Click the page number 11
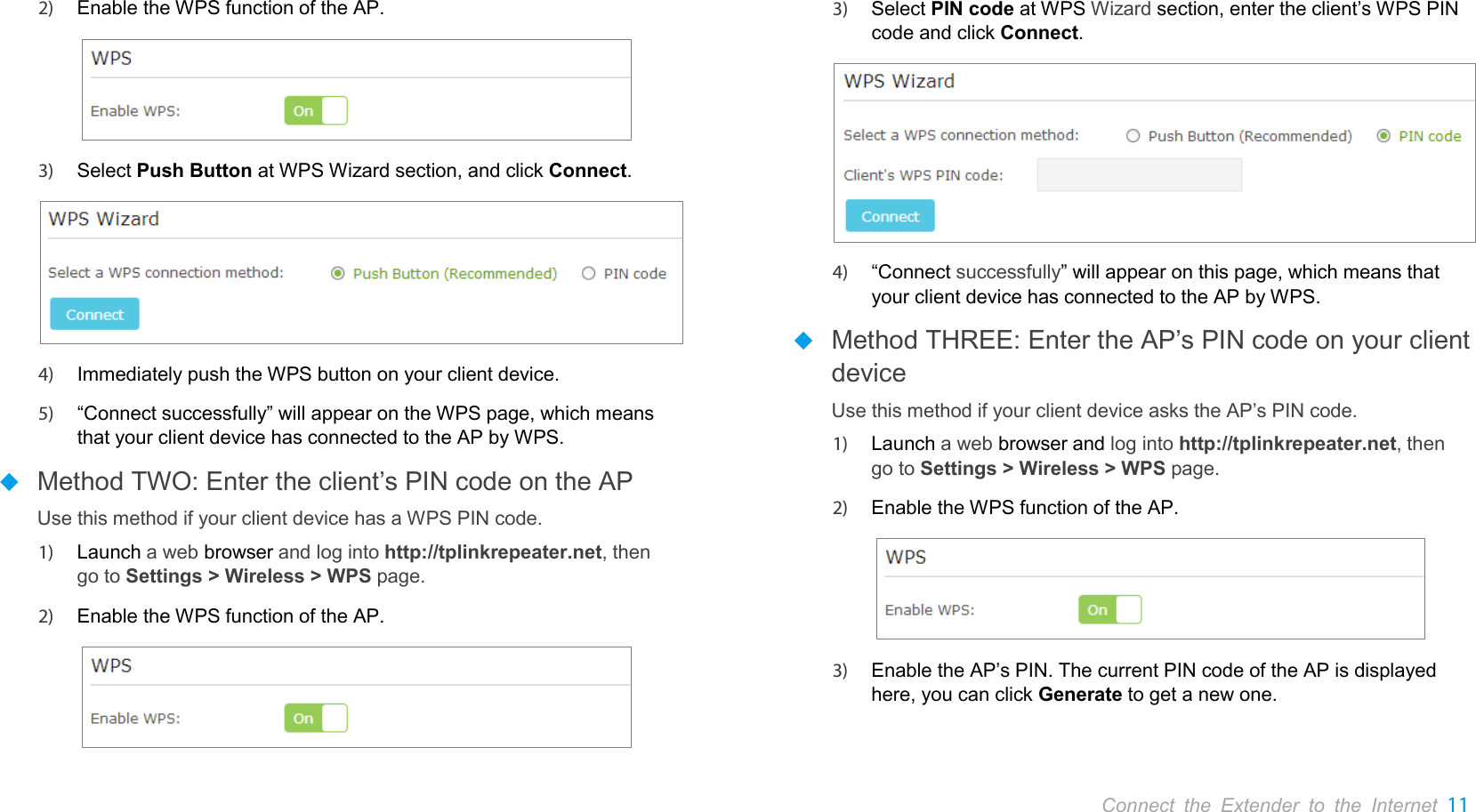Viewport: 1476px width, 812px height. pyautogui.click(x=1457, y=805)
